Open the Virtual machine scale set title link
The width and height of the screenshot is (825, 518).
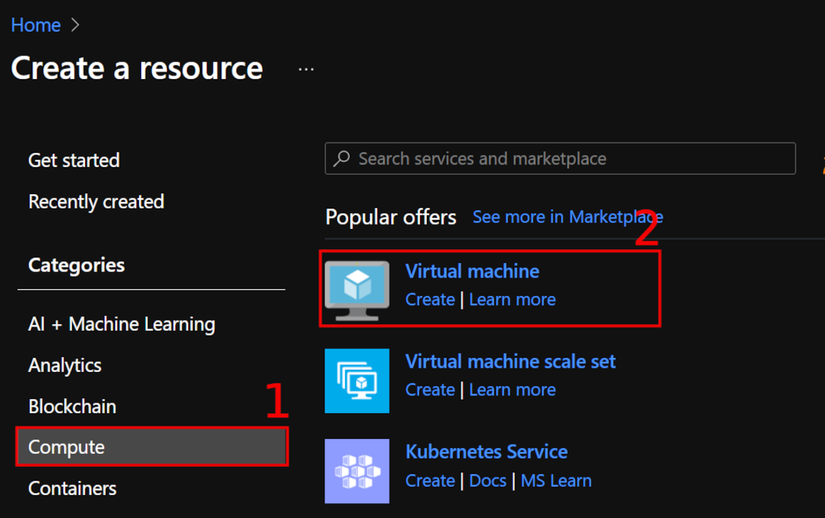[510, 362]
